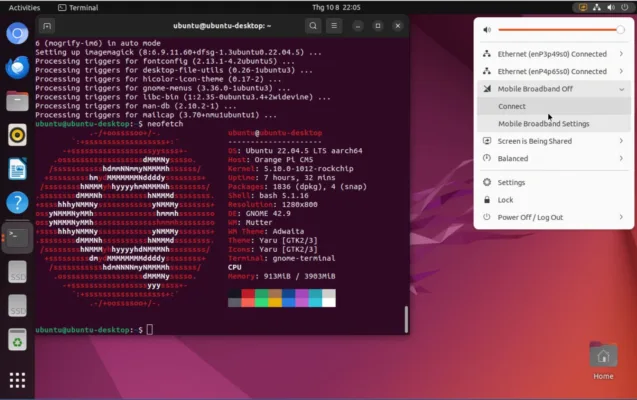Click the Settings gear icon in system menu
The height and width of the screenshot is (400, 637).
click(x=487, y=182)
